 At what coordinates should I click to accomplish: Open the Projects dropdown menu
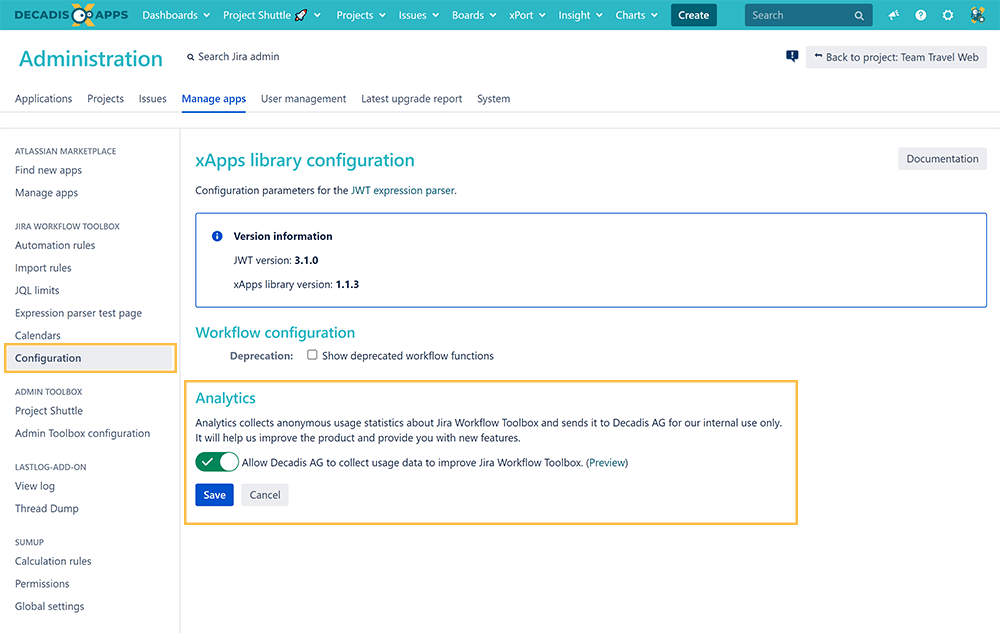click(x=361, y=15)
